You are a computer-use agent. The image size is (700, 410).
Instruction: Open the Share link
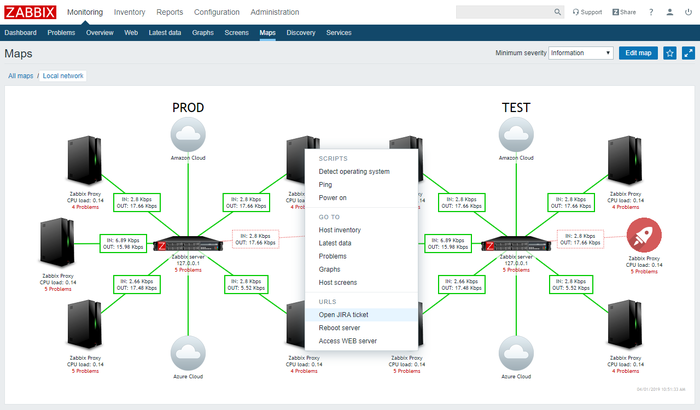point(624,12)
